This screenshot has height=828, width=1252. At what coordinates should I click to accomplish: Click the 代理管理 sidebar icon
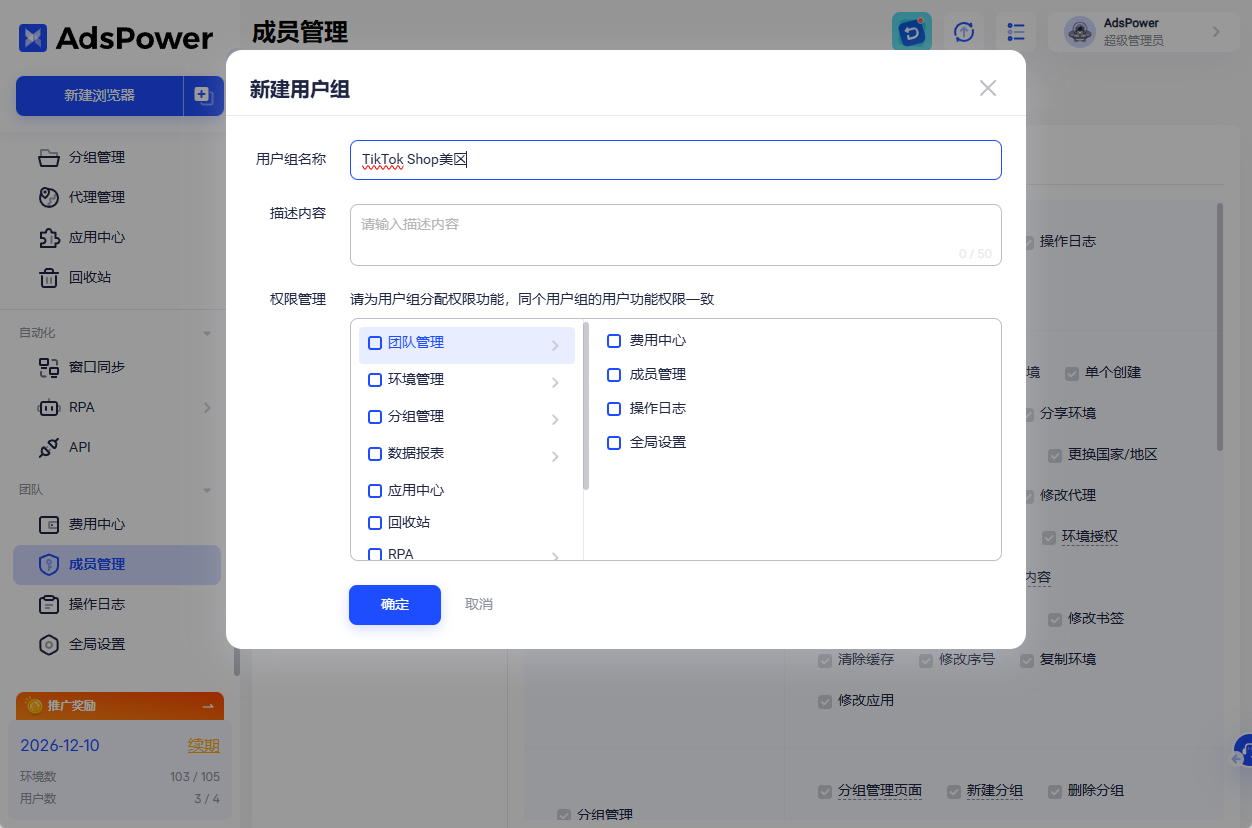[49, 197]
